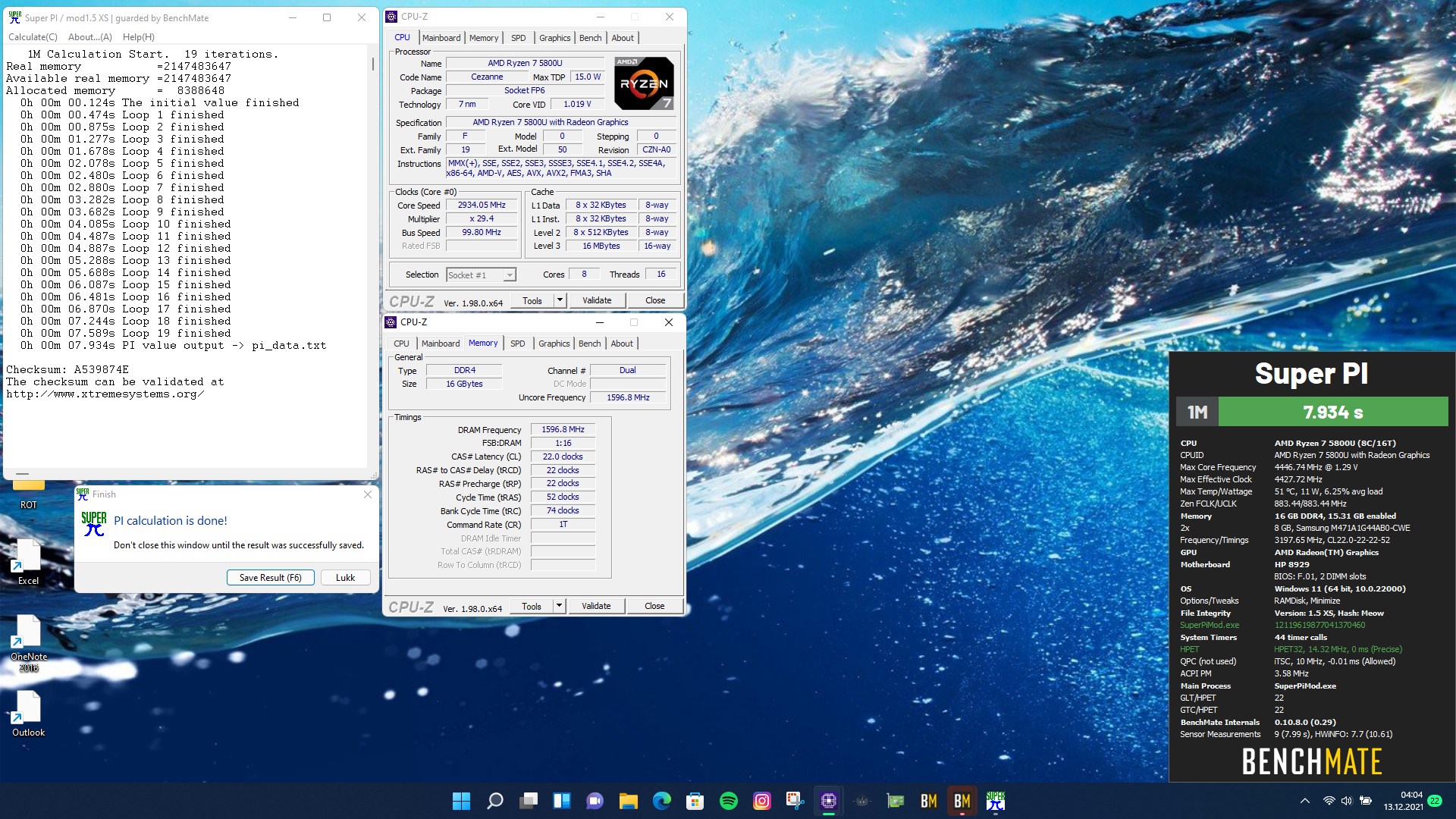
Task: Open Wi-Fi network settings in tray
Action: (1329, 801)
